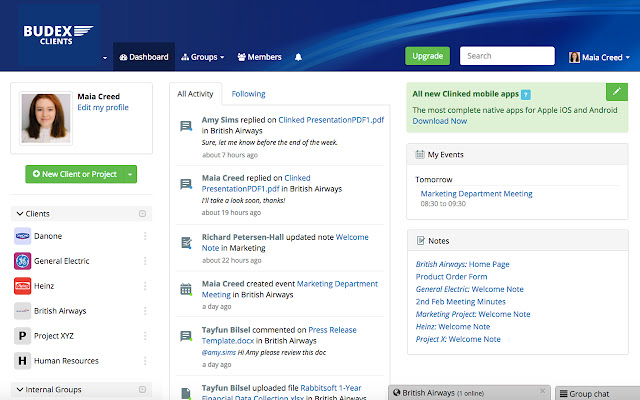The image size is (640, 400).
Task: Open Project X: Welcome Note link
Action: tap(458, 339)
